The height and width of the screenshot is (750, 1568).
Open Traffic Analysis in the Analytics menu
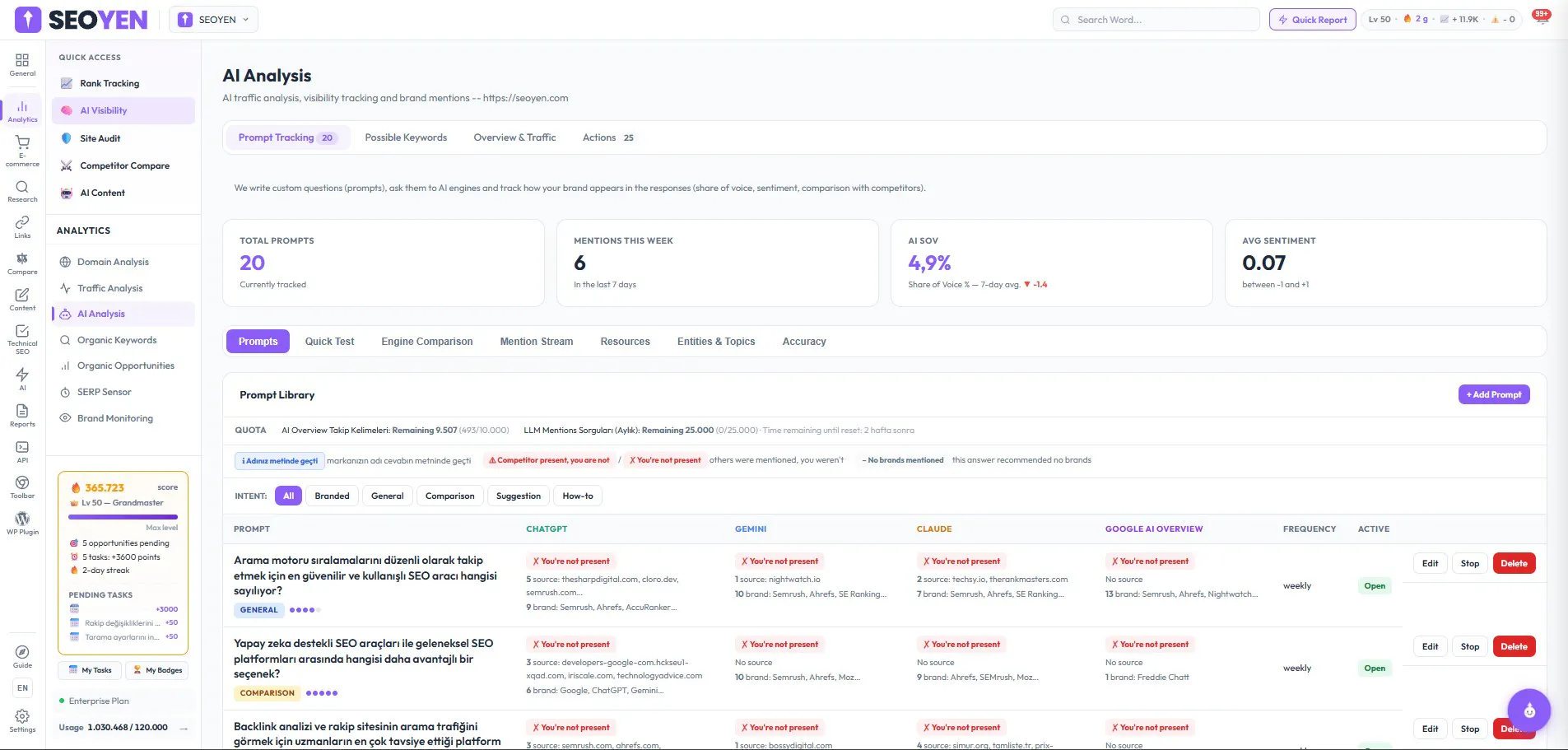[x=123, y=288]
